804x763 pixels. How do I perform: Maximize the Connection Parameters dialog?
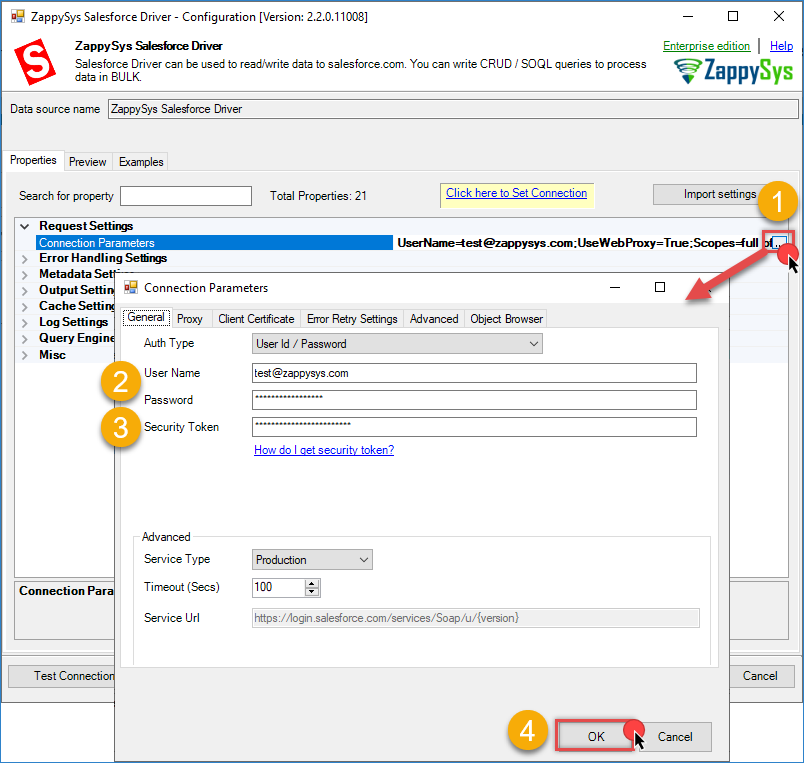click(660, 288)
